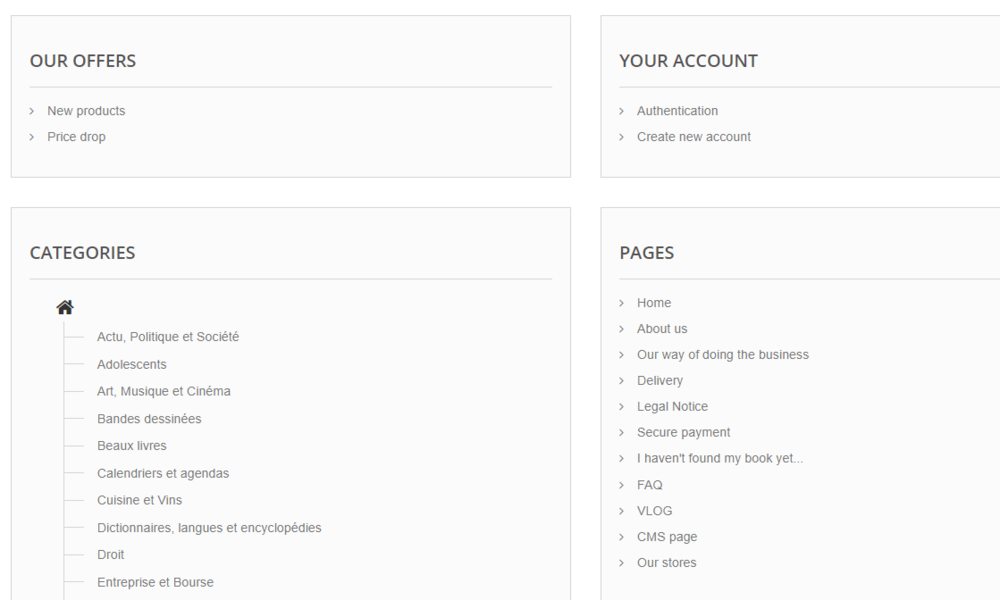Open the Legal Notice page
Screen dimensions: 1000x600
672,406
